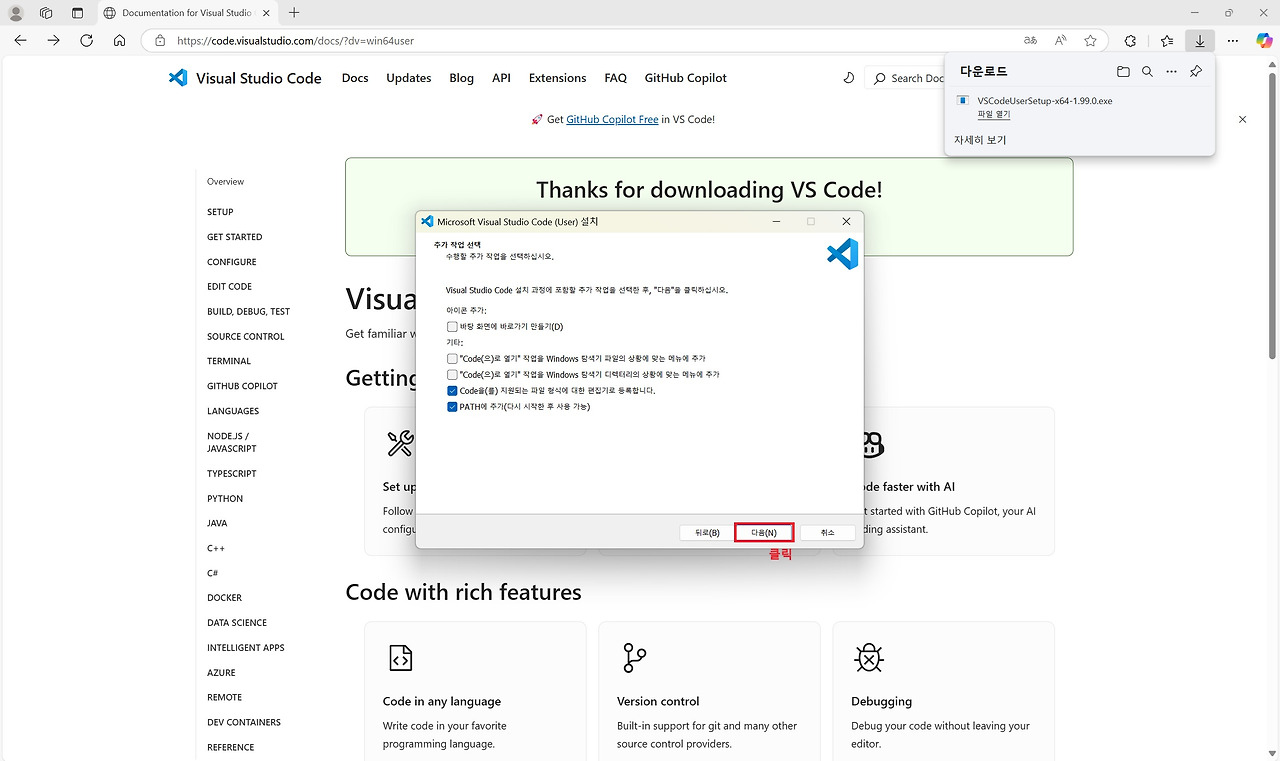Screen dimensions: 1280x761
Task: Select the Extensions menu item
Action: coord(557,77)
